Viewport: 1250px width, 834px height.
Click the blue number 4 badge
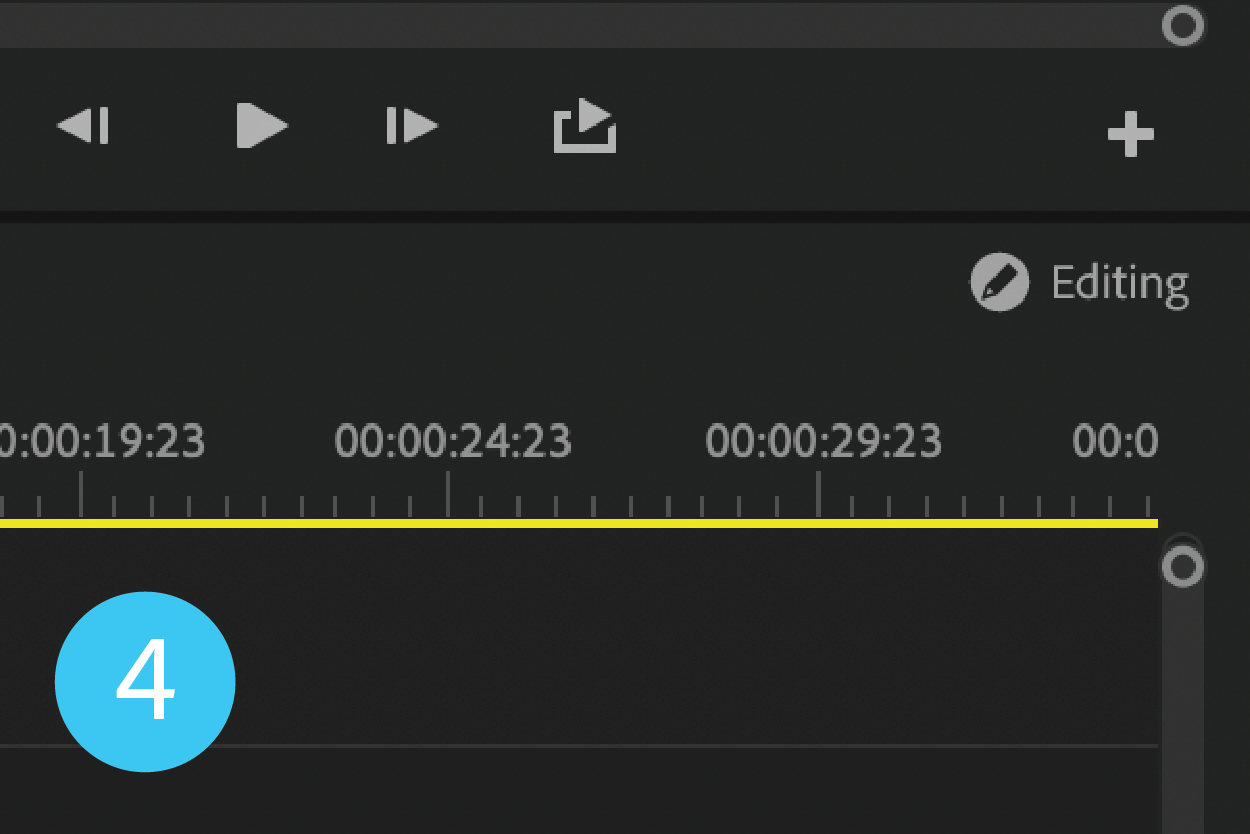145,682
